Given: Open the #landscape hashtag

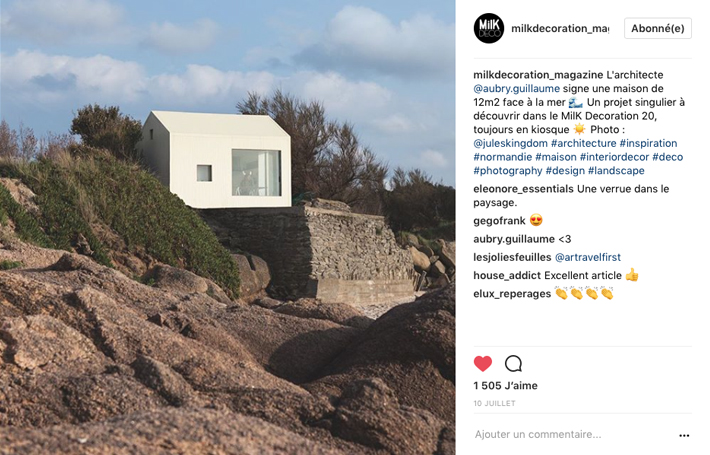Looking at the screenshot, I should pyautogui.click(x=616, y=171).
